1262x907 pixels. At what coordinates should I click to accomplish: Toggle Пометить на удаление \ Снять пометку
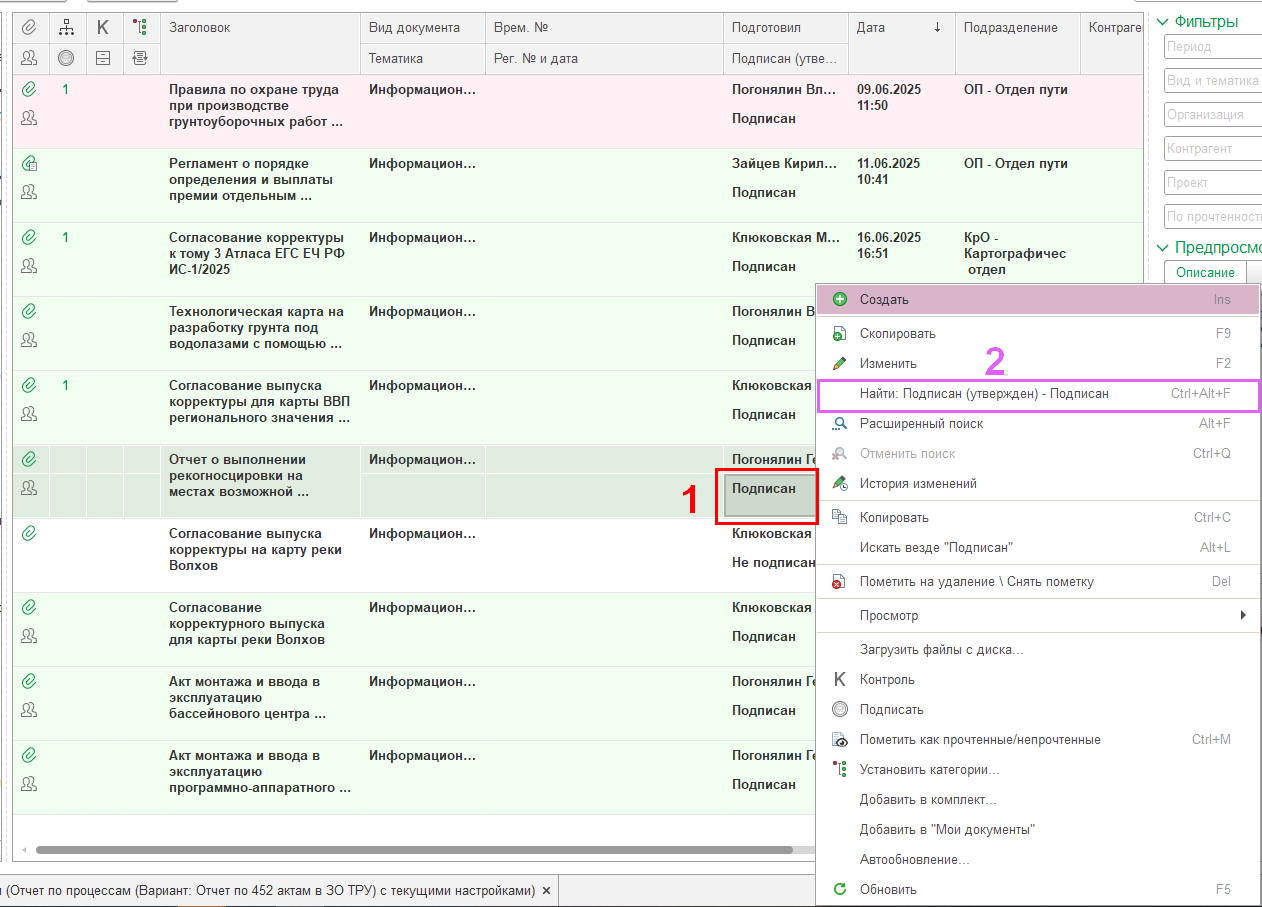click(976, 582)
